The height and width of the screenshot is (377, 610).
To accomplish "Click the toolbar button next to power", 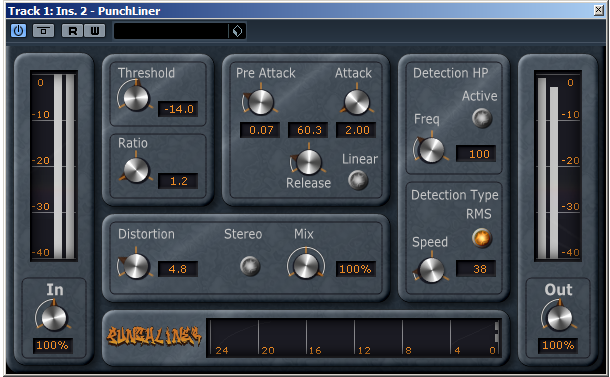I will (44, 31).
